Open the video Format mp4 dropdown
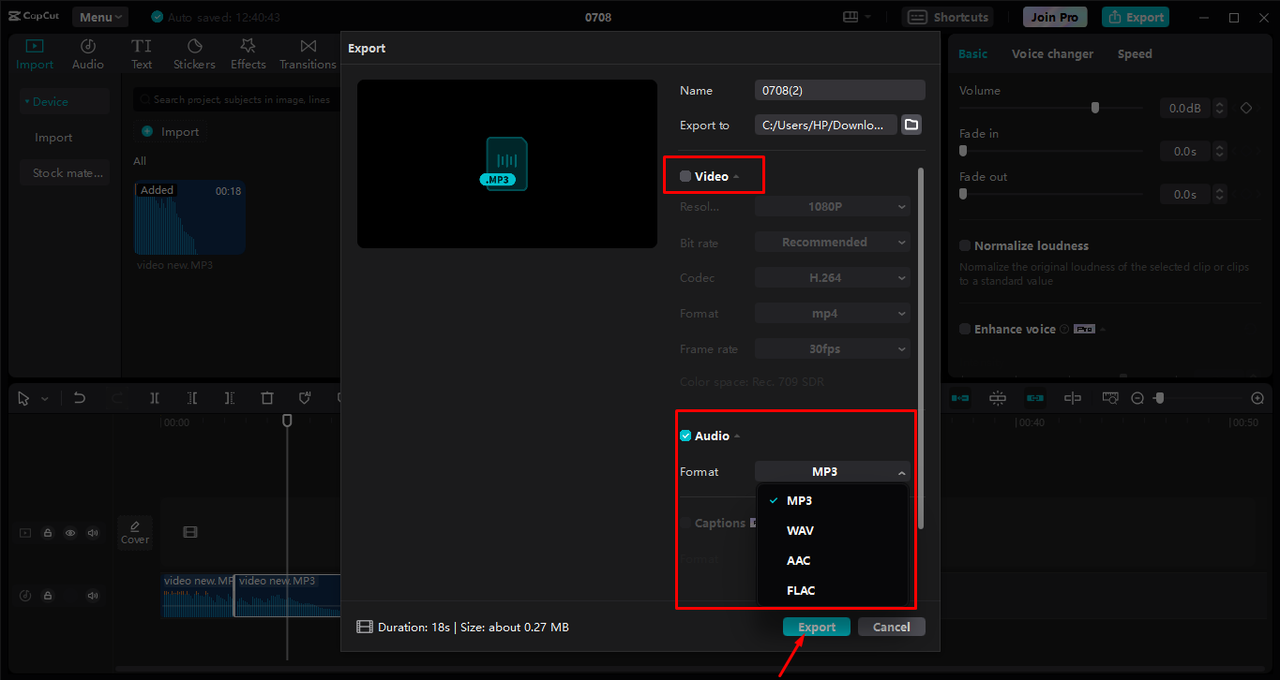This screenshot has height=680, width=1280. coord(833,313)
